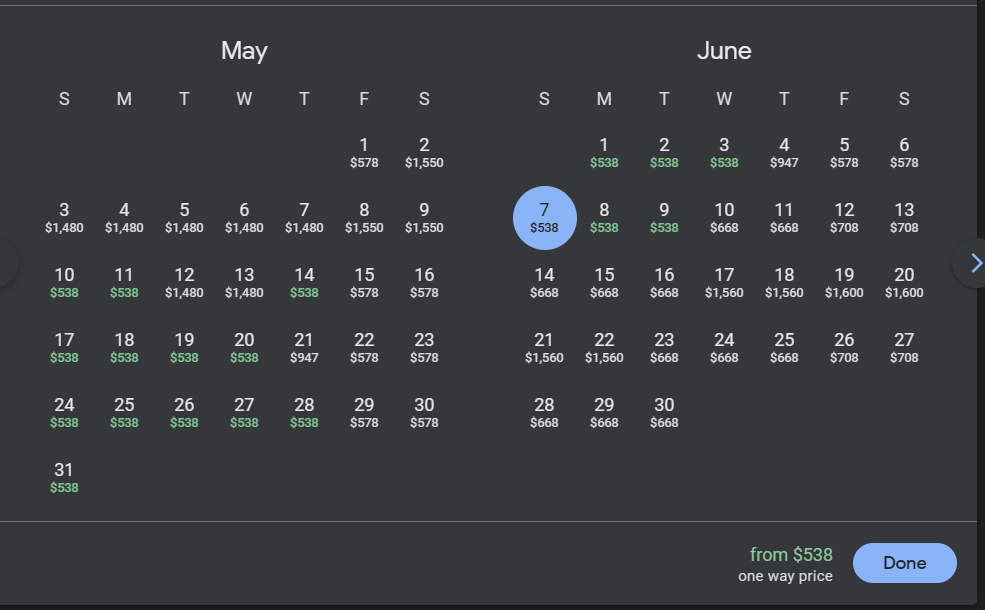The image size is (985, 610).
Task: Select June 19 priced at $1,600
Action: (x=844, y=282)
